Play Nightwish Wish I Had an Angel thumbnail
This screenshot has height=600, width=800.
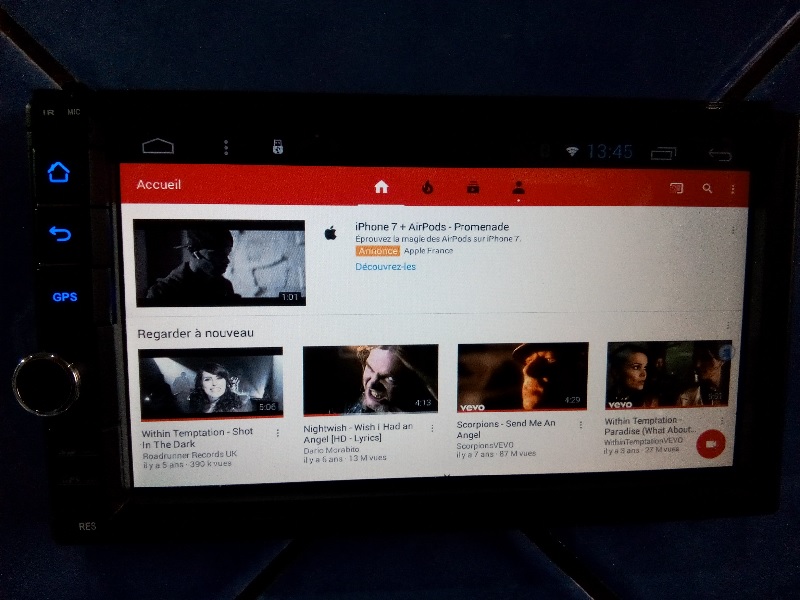tap(370, 380)
